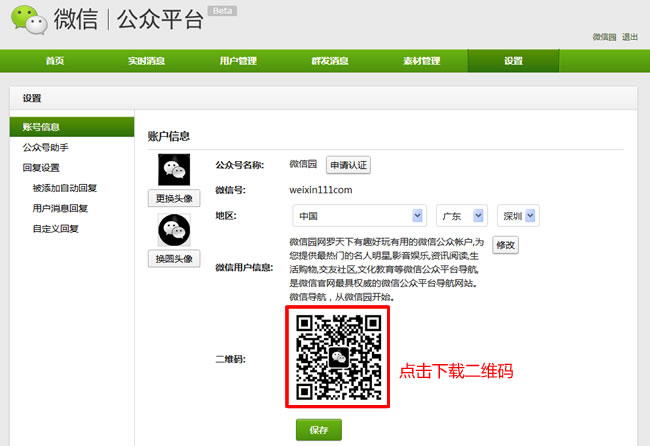Click the 公众号名称 value 微信园
This screenshot has width=650, height=446.
(x=303, y=164)
